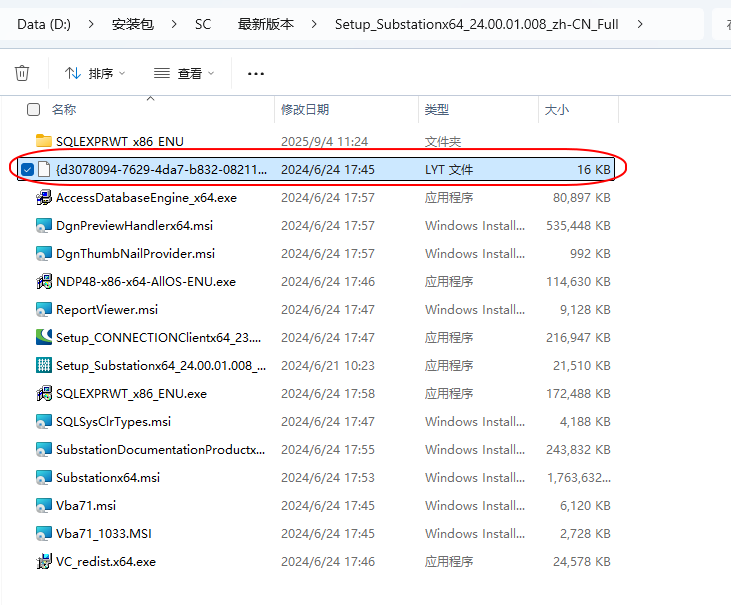731x605 pixels.
Task: Expand chevron after Setup_Substationx64 breadcrumb
Action: (x=640, y=24)
